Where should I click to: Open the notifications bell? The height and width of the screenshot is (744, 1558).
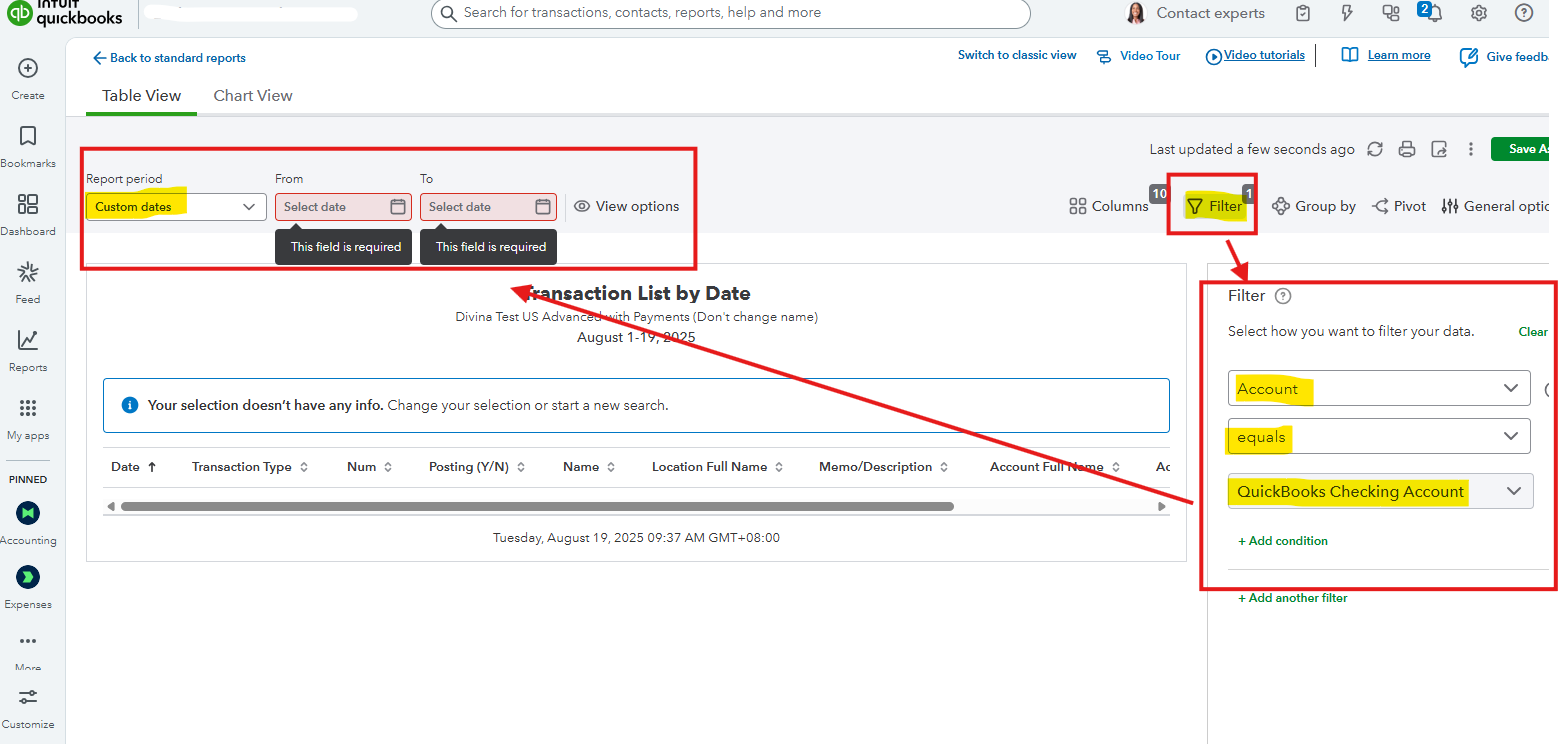(x=1433, y=13)
